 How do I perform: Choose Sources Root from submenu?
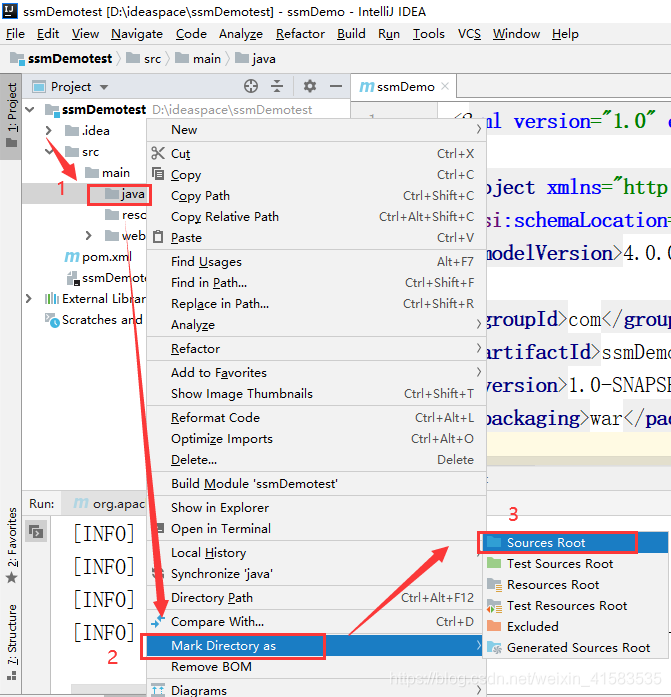tap(545, 543)
